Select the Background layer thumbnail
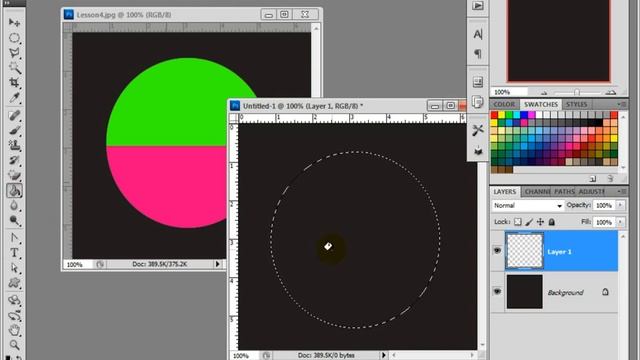This screenshot has height=360, width=640. point(524,291)
